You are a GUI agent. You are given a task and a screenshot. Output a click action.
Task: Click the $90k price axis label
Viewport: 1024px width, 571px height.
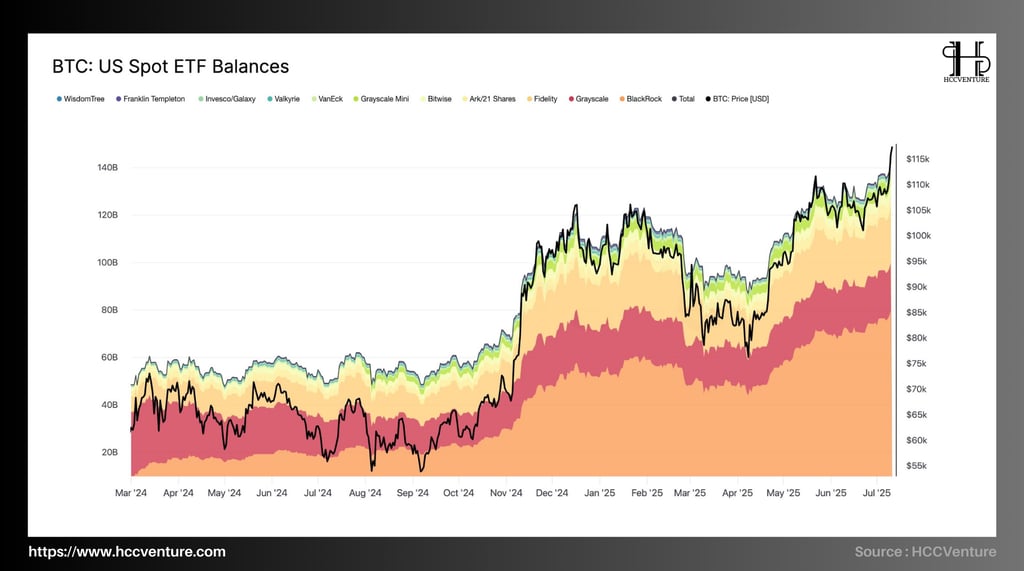[x=916, y=287]
